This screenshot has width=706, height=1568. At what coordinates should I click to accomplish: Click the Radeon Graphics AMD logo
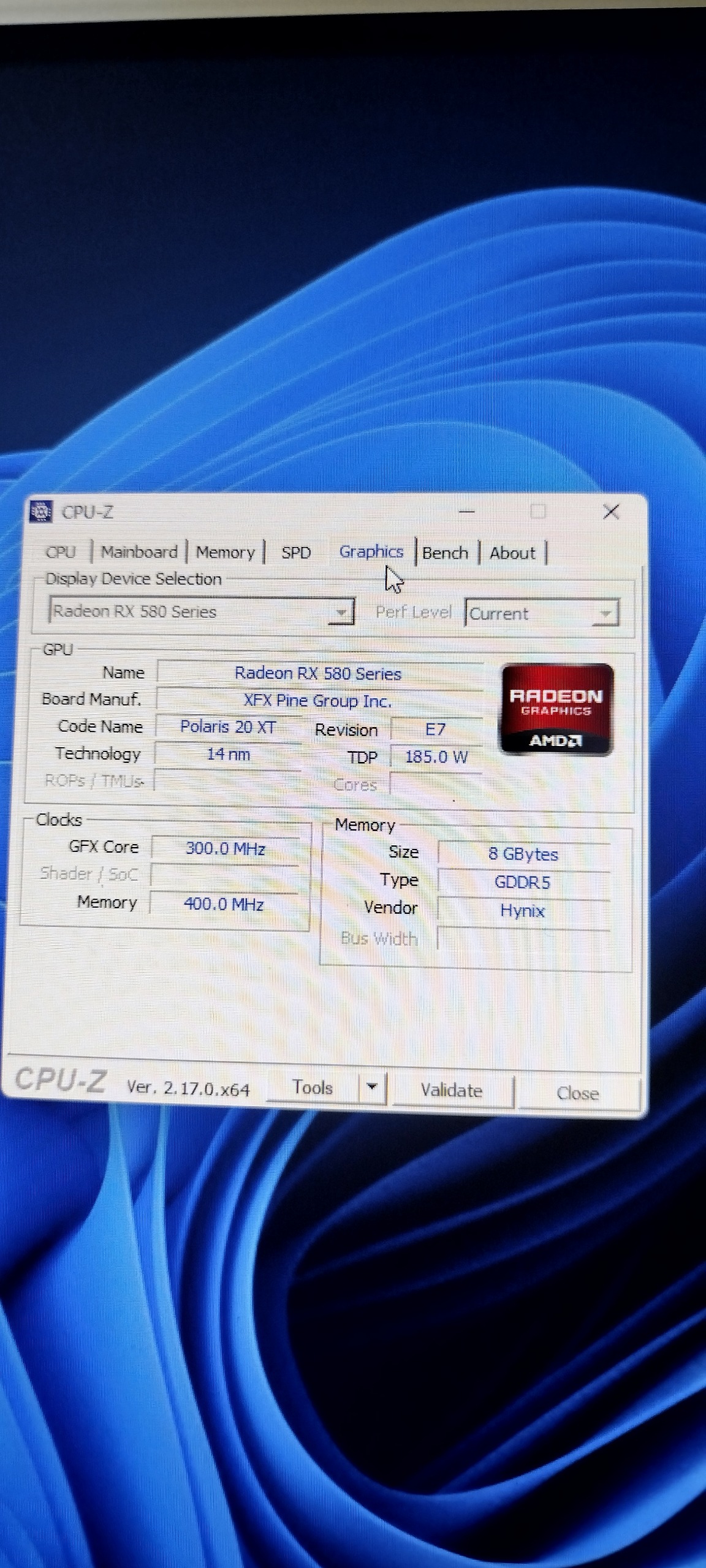pos(556,709)
